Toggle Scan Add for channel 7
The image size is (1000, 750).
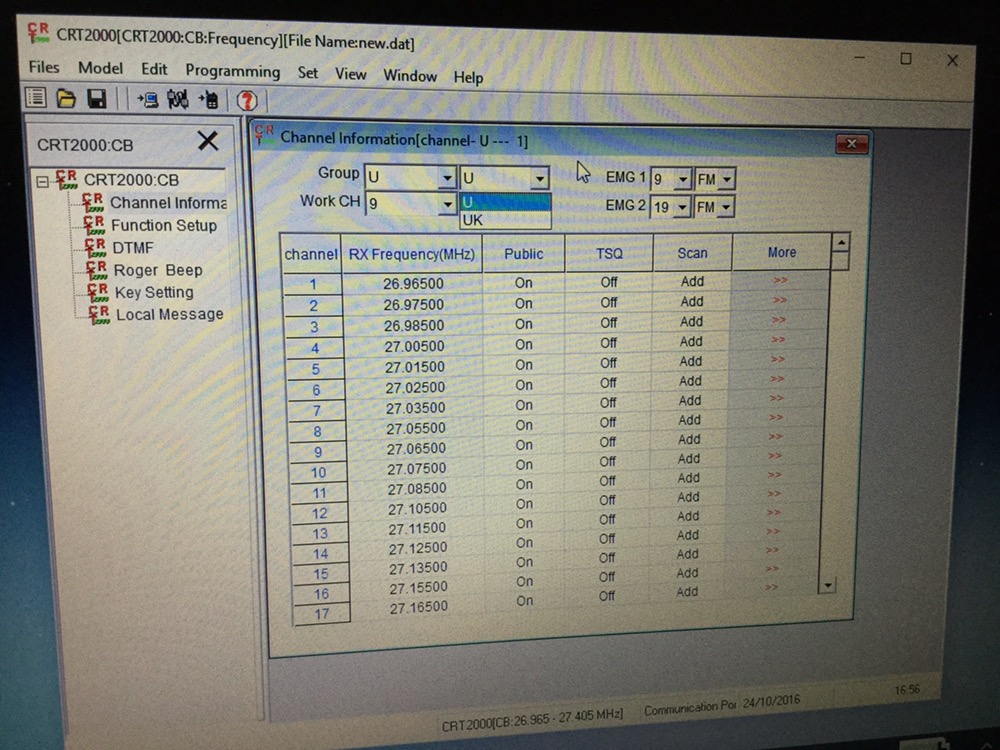(690, 401)
